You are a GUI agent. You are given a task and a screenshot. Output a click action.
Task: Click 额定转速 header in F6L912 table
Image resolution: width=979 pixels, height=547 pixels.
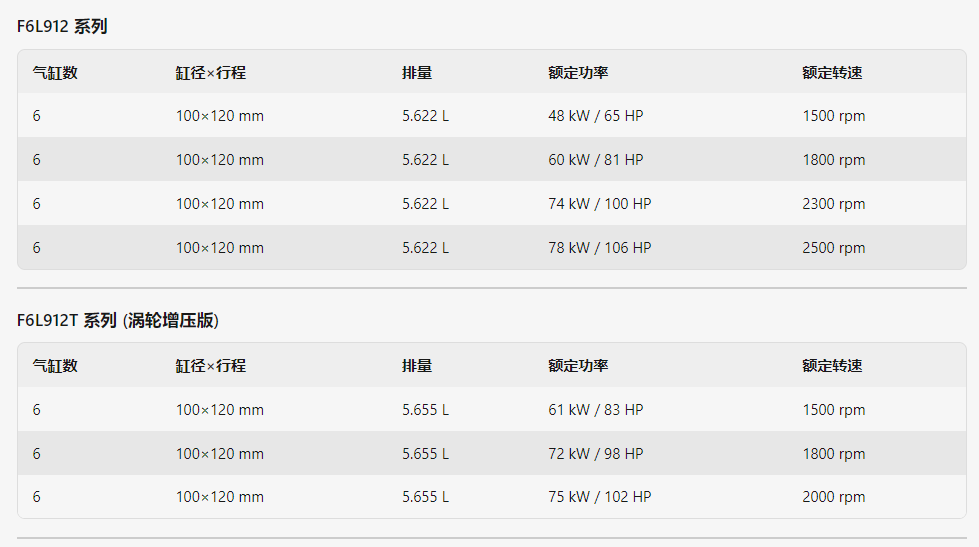pyautogui.click(x=832, y=72)
